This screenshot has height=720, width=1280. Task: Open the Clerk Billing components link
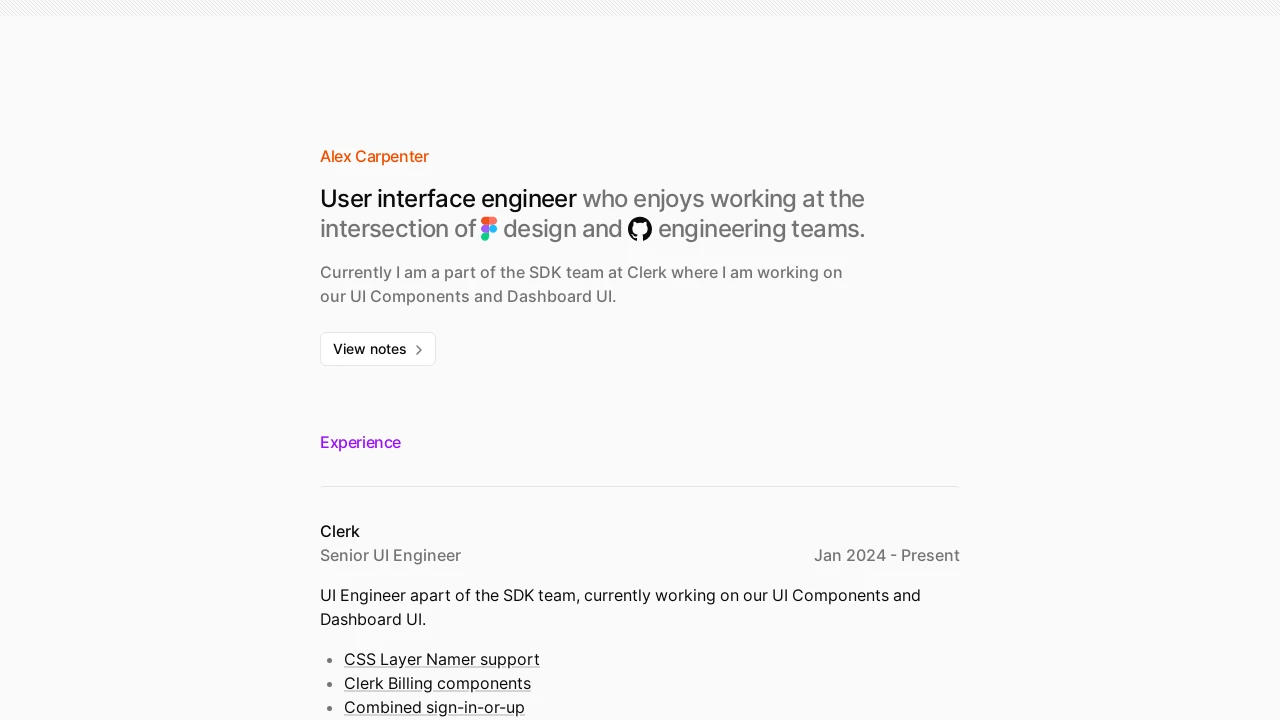tap(437, 683)
